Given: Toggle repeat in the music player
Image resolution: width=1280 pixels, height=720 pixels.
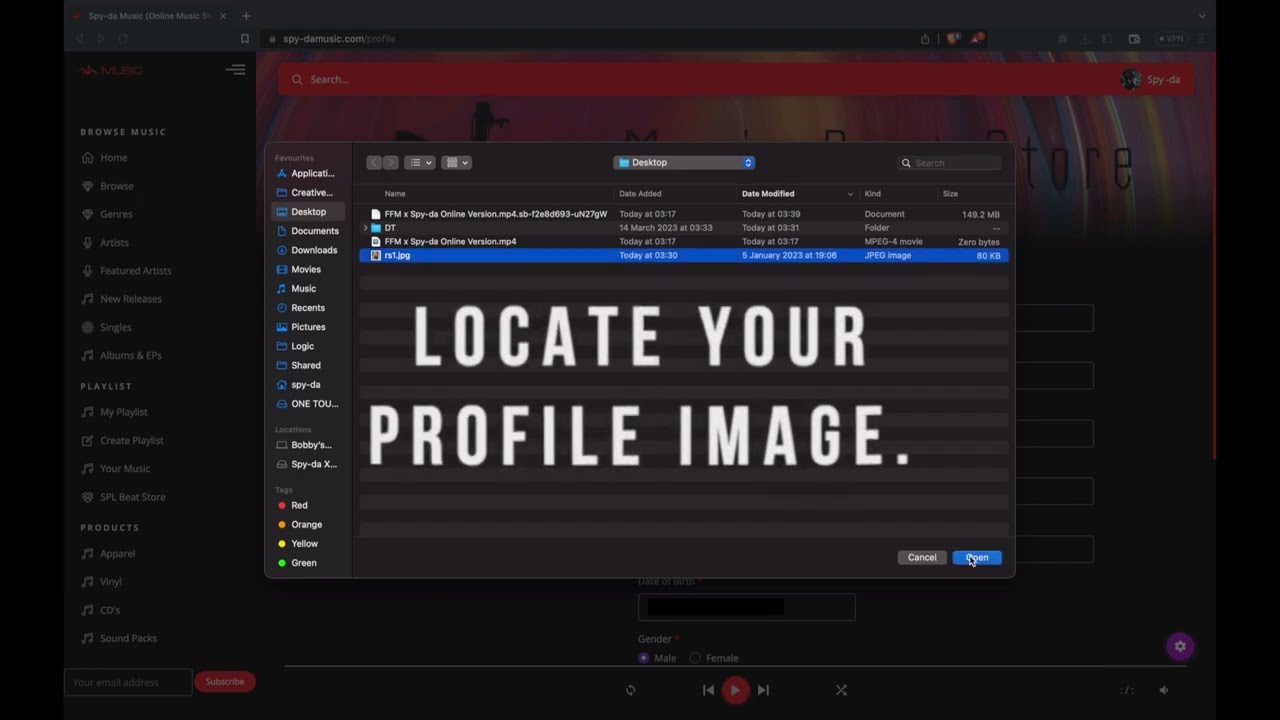Looking at the screenshot, I should click(x=630, y=690).
